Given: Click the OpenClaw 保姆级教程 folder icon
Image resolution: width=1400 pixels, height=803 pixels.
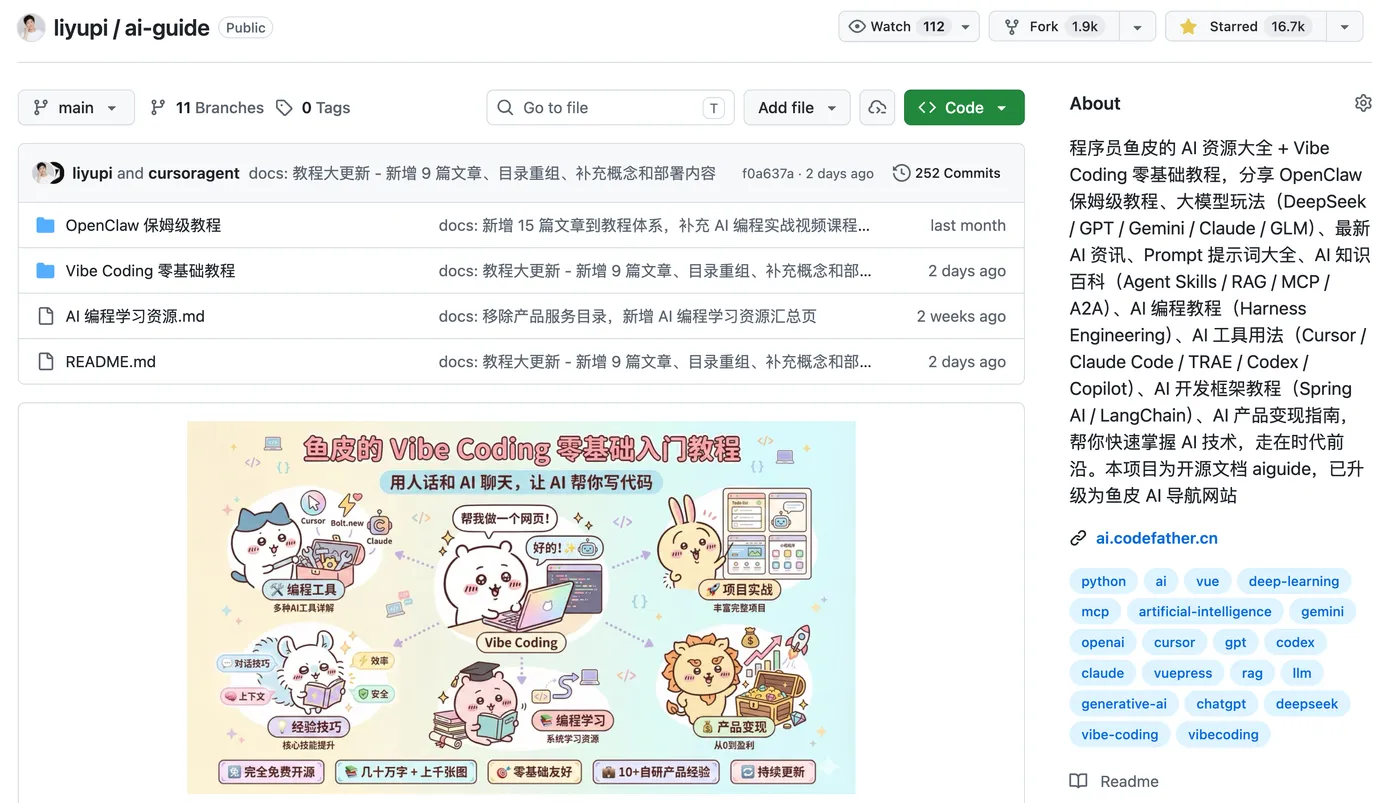Looking at the screenshot, I should [x=45, y=225].
